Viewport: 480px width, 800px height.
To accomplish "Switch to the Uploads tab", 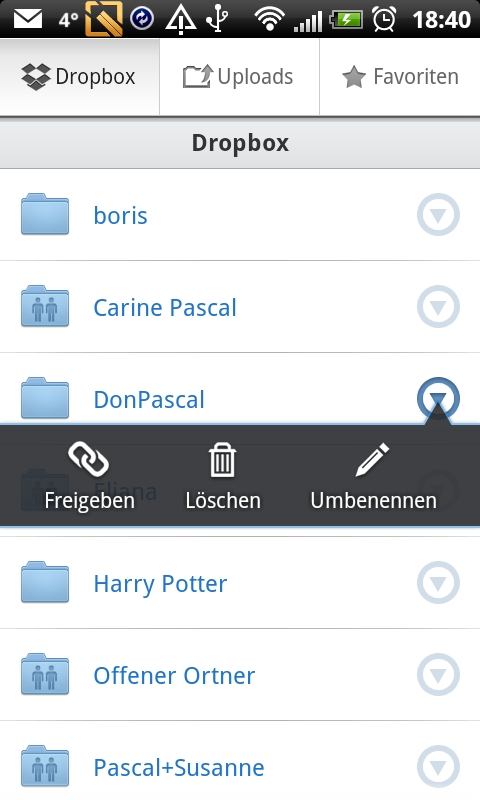I will [x=239, y=77].
